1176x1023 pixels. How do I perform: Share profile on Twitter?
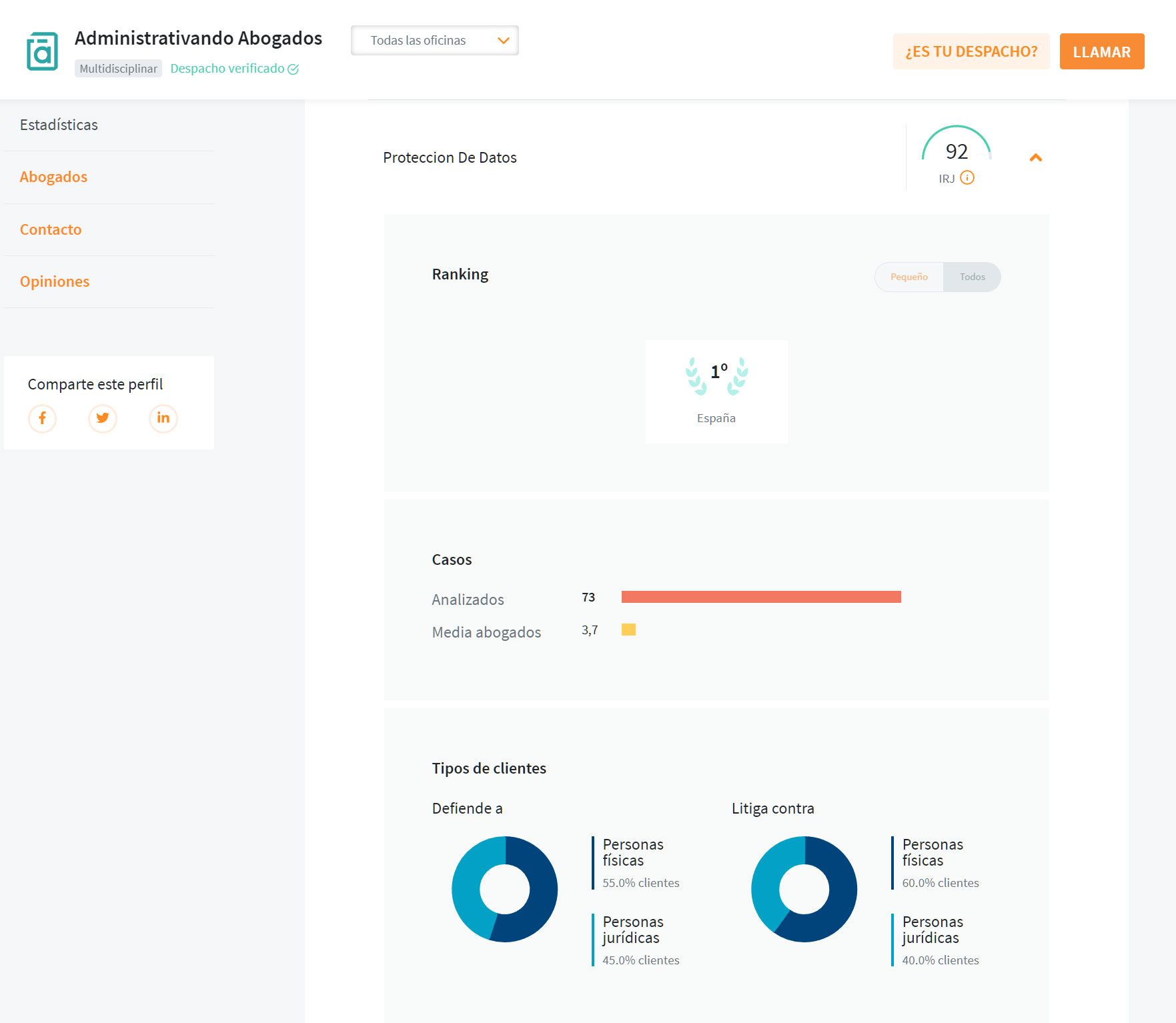point(103,418)
